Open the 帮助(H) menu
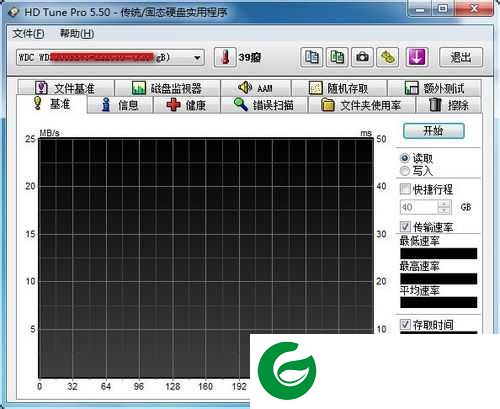This screenshot has height=409, width=500. 77,33
